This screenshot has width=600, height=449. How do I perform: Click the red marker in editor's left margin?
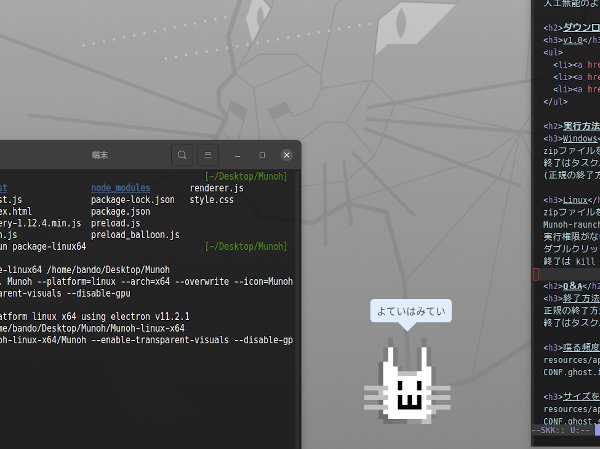click(536, 274)
